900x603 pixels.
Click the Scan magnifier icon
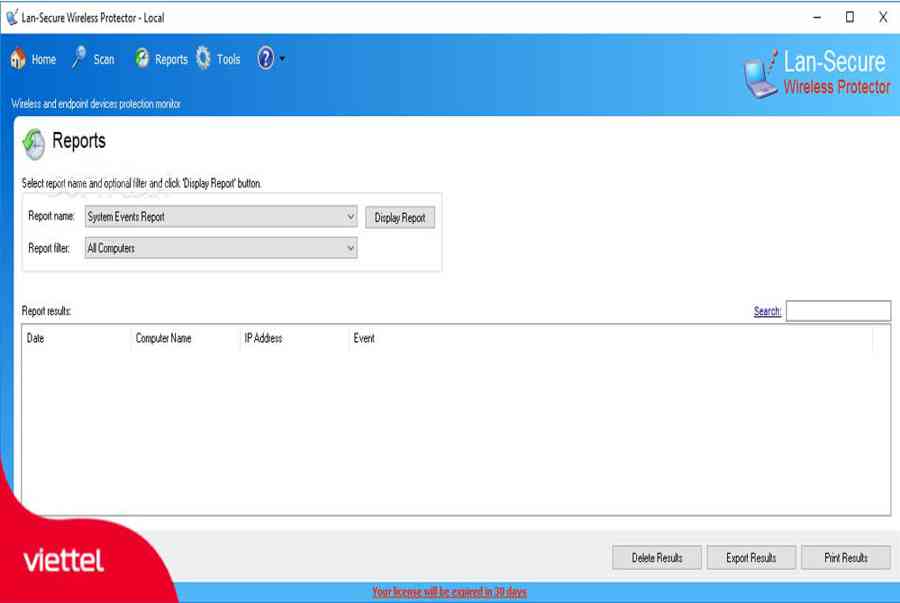(79, 59)
